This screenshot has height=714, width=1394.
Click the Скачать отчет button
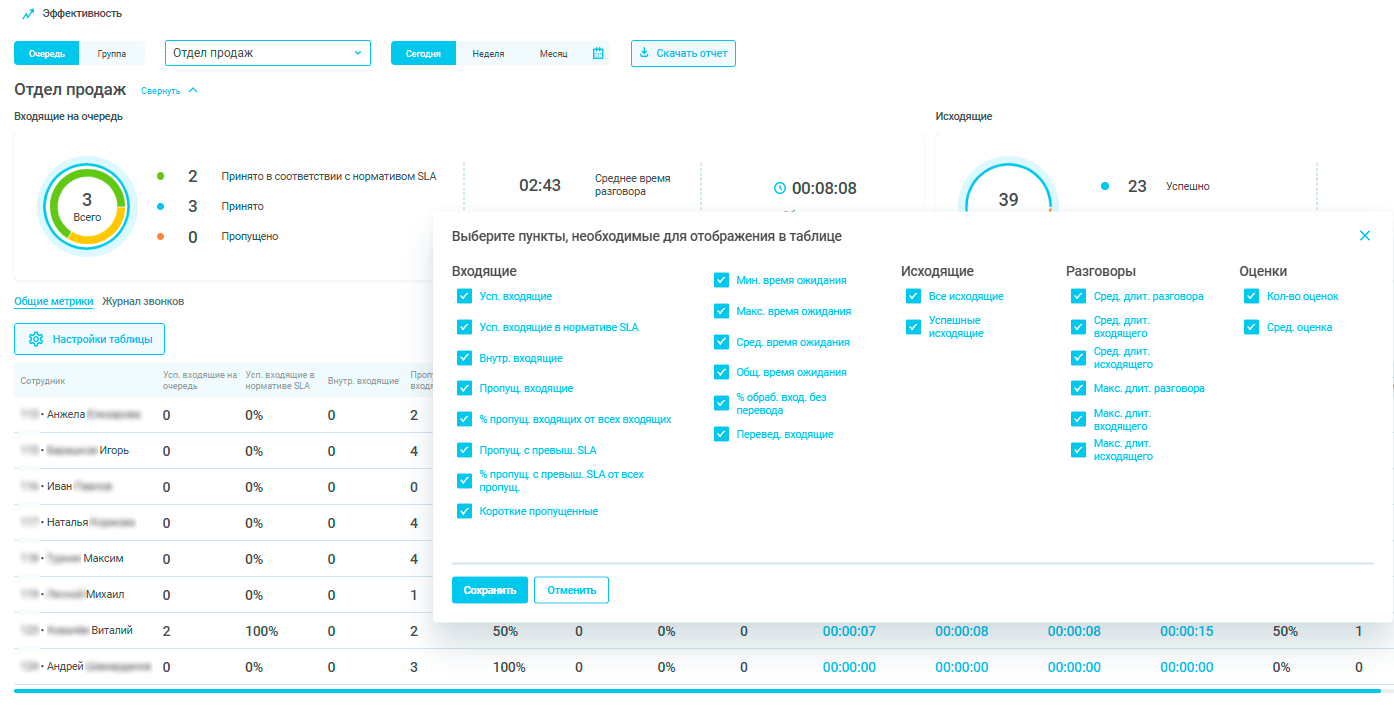683,53
